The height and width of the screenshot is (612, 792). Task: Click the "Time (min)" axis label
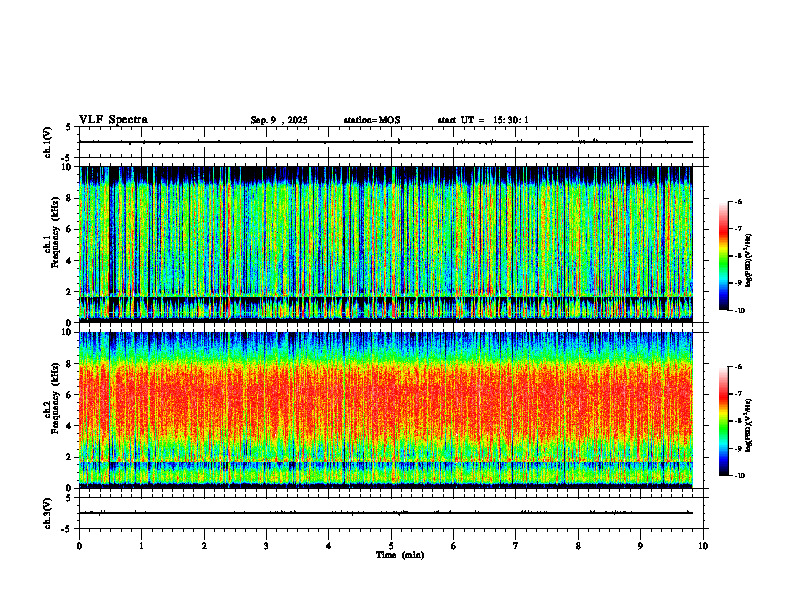pos(400,555)
